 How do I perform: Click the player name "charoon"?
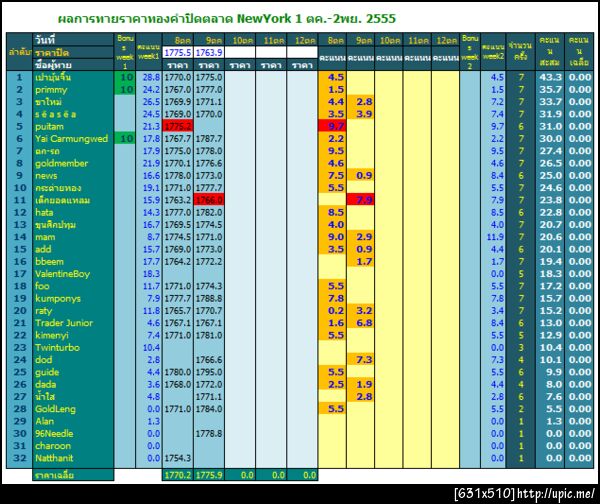pyautogui.click(x=53, y=446)
